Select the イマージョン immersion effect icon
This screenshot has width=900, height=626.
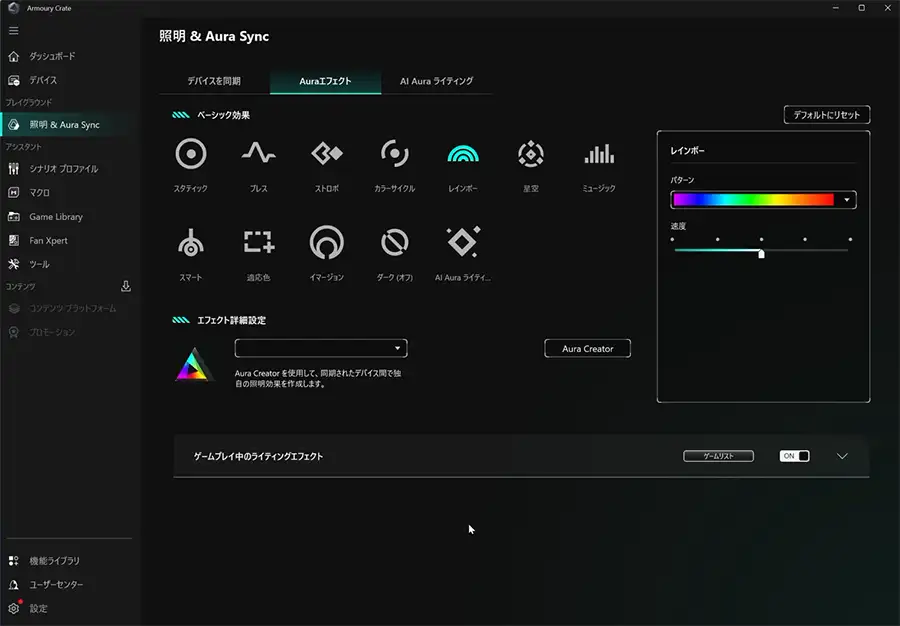point(327,242)
